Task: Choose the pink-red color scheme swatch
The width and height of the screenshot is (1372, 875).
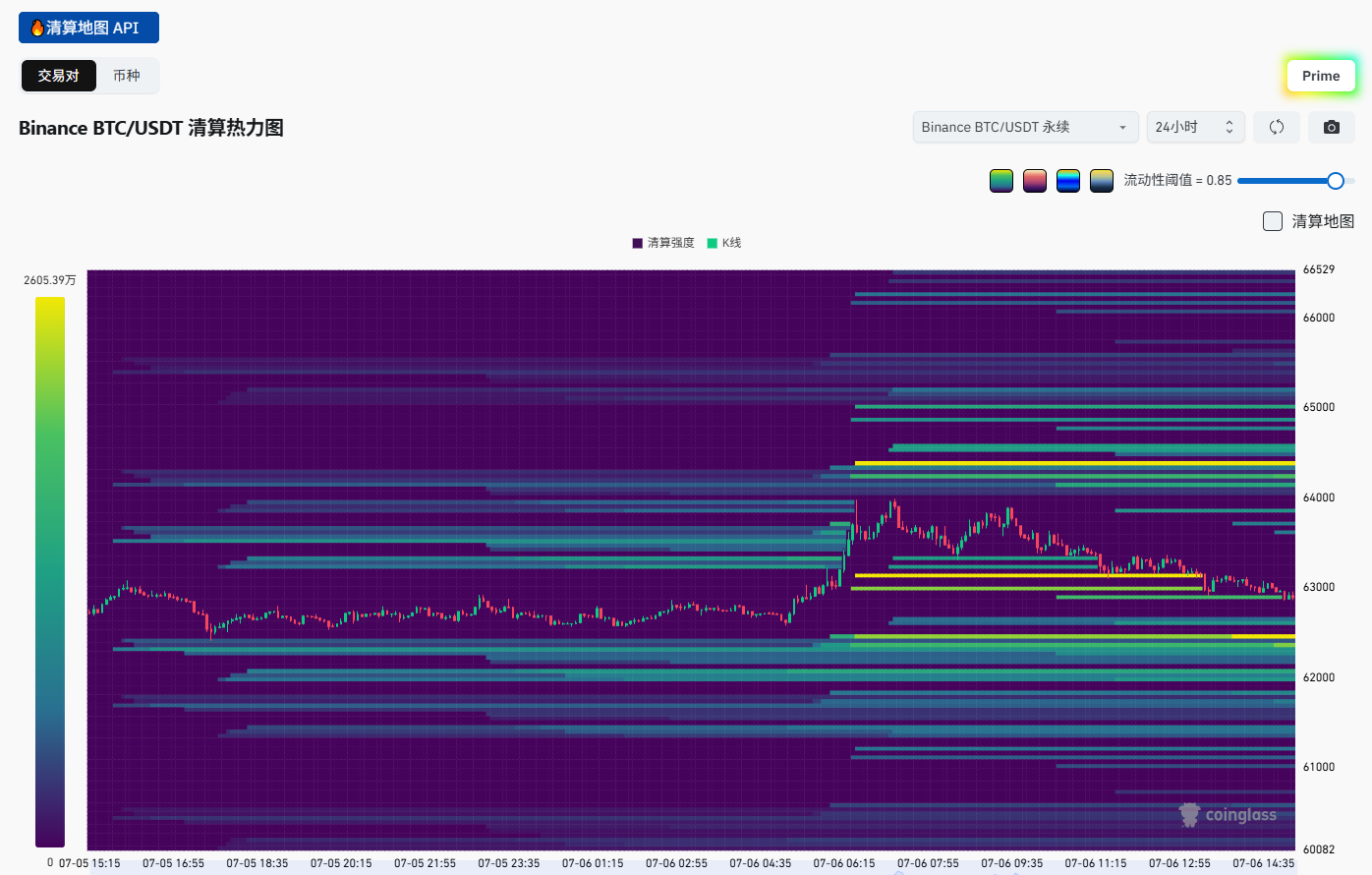Action: [1035, 181]
